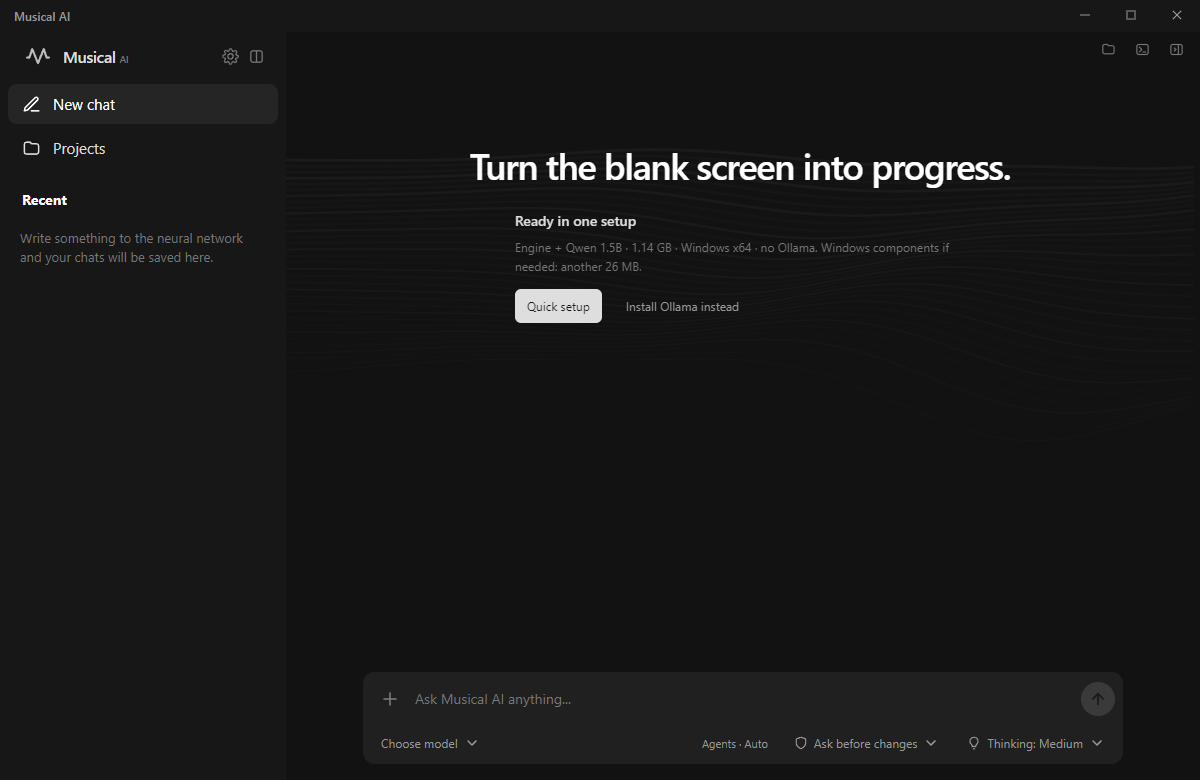Open settings via the gear icon

point(230,57)
